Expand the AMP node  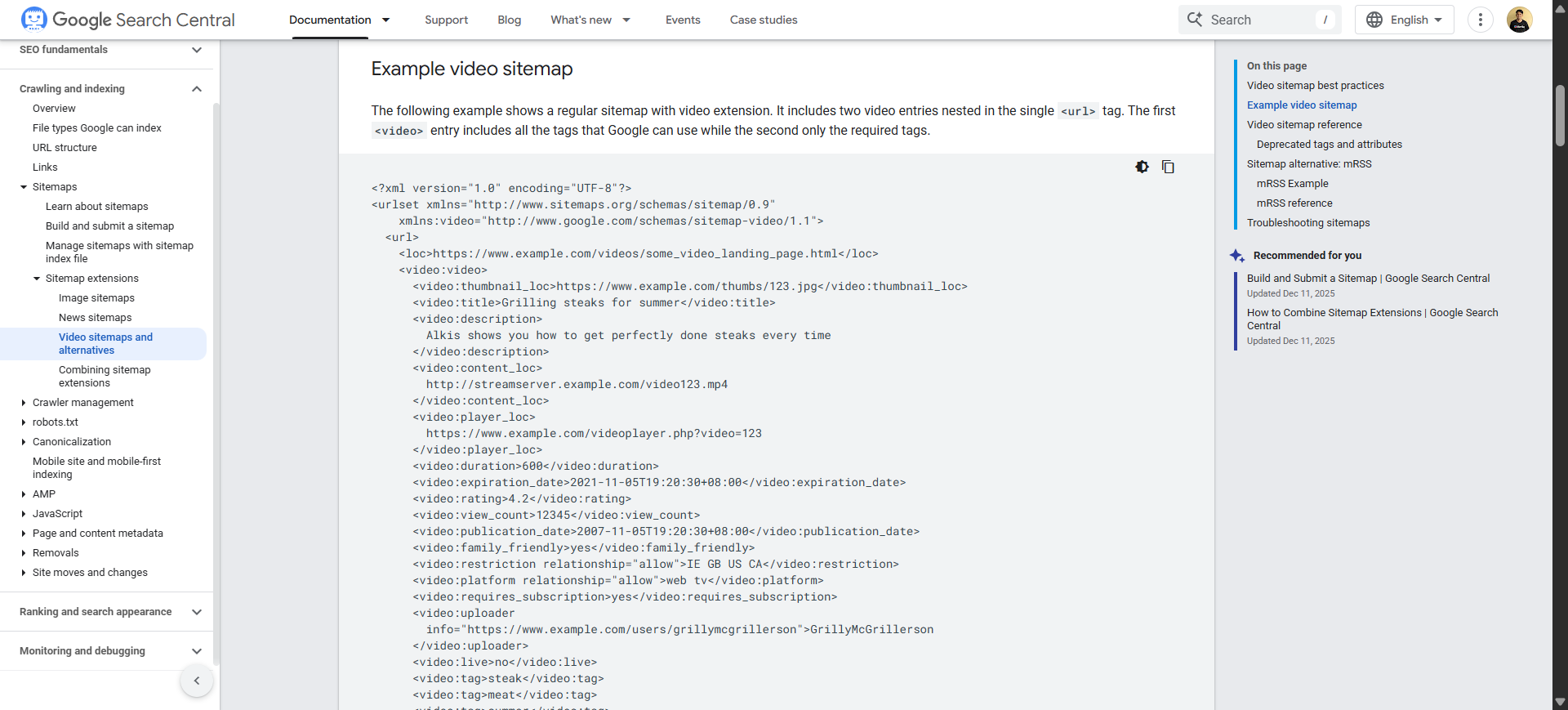tap(24, 494)
